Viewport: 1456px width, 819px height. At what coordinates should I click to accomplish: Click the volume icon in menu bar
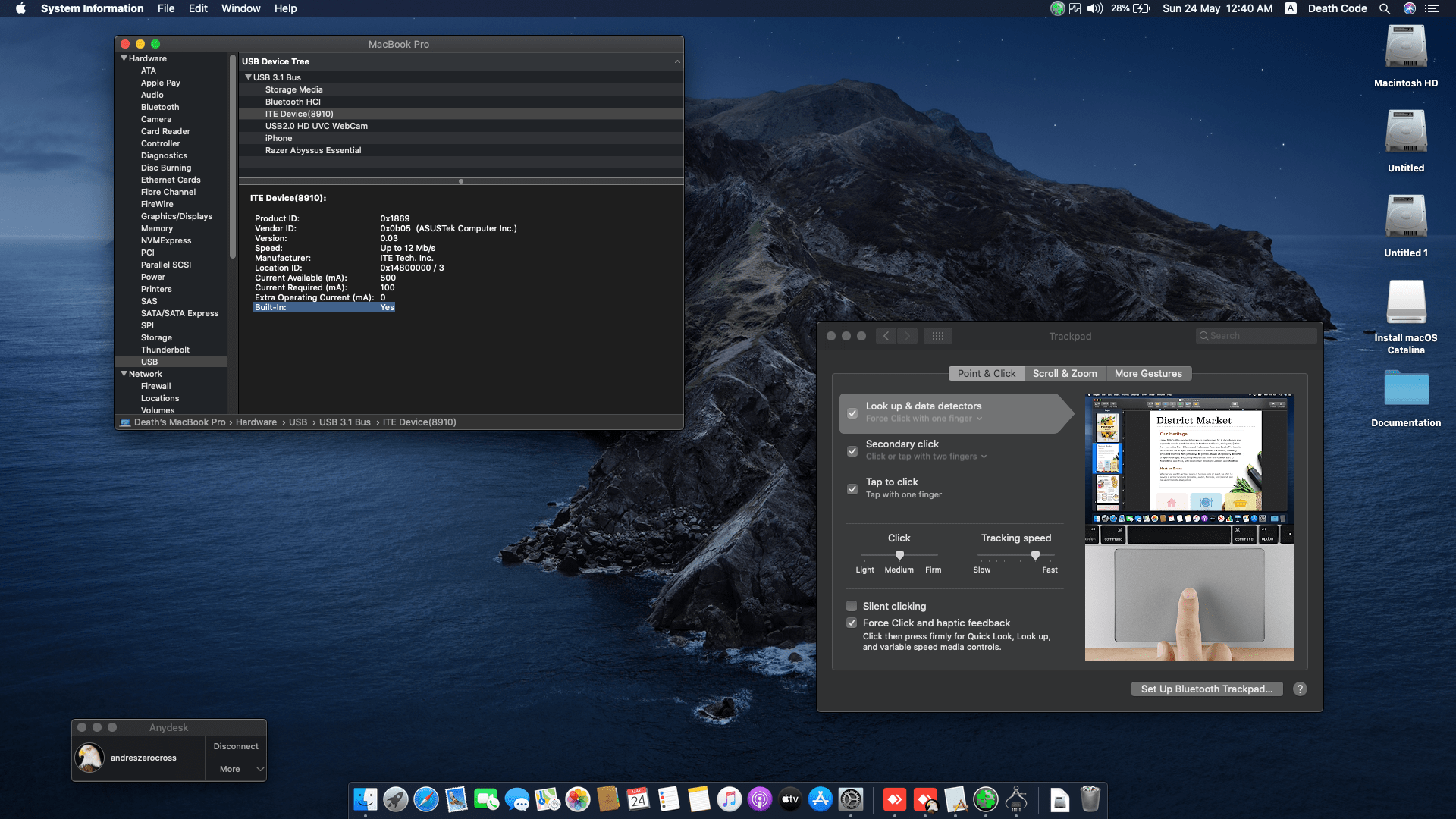point(1095,8)
